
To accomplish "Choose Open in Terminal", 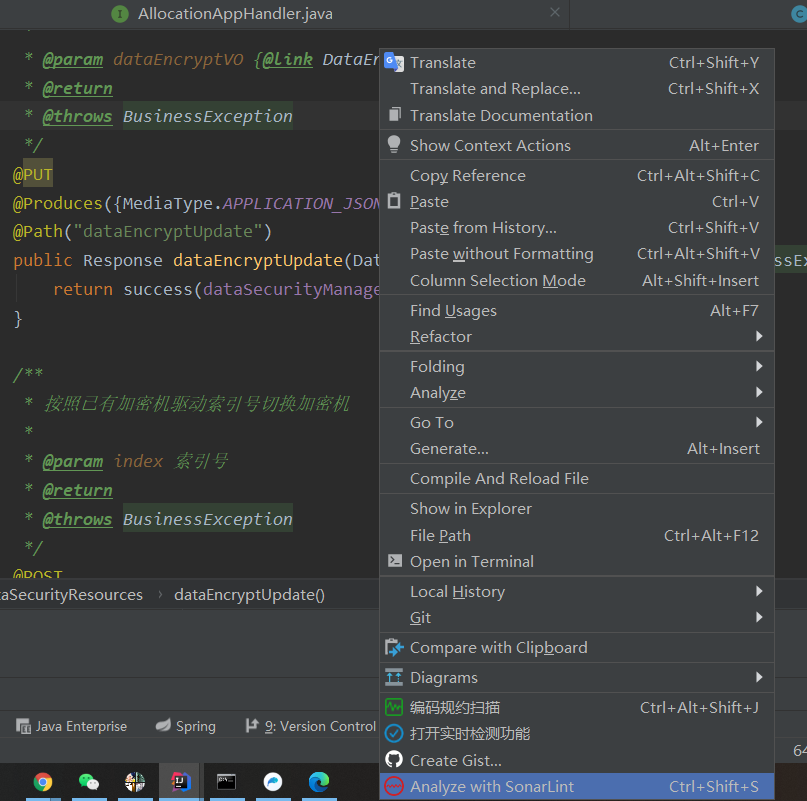I will 471,562.
